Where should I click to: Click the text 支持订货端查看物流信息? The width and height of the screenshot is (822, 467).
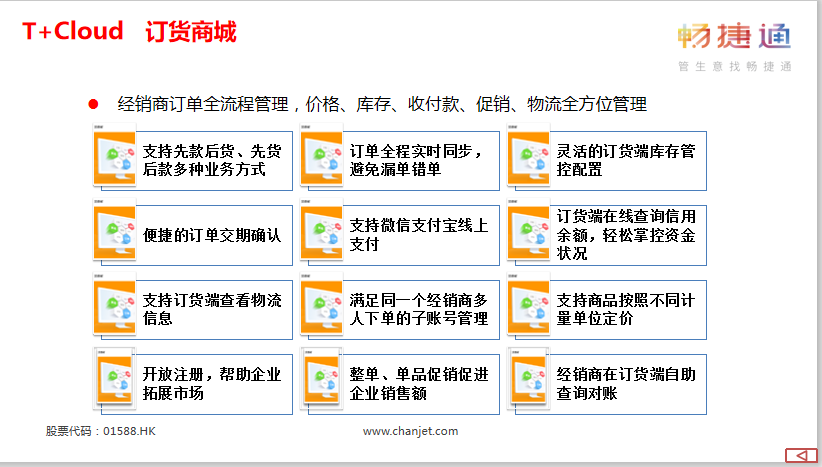tap(212, 309)
